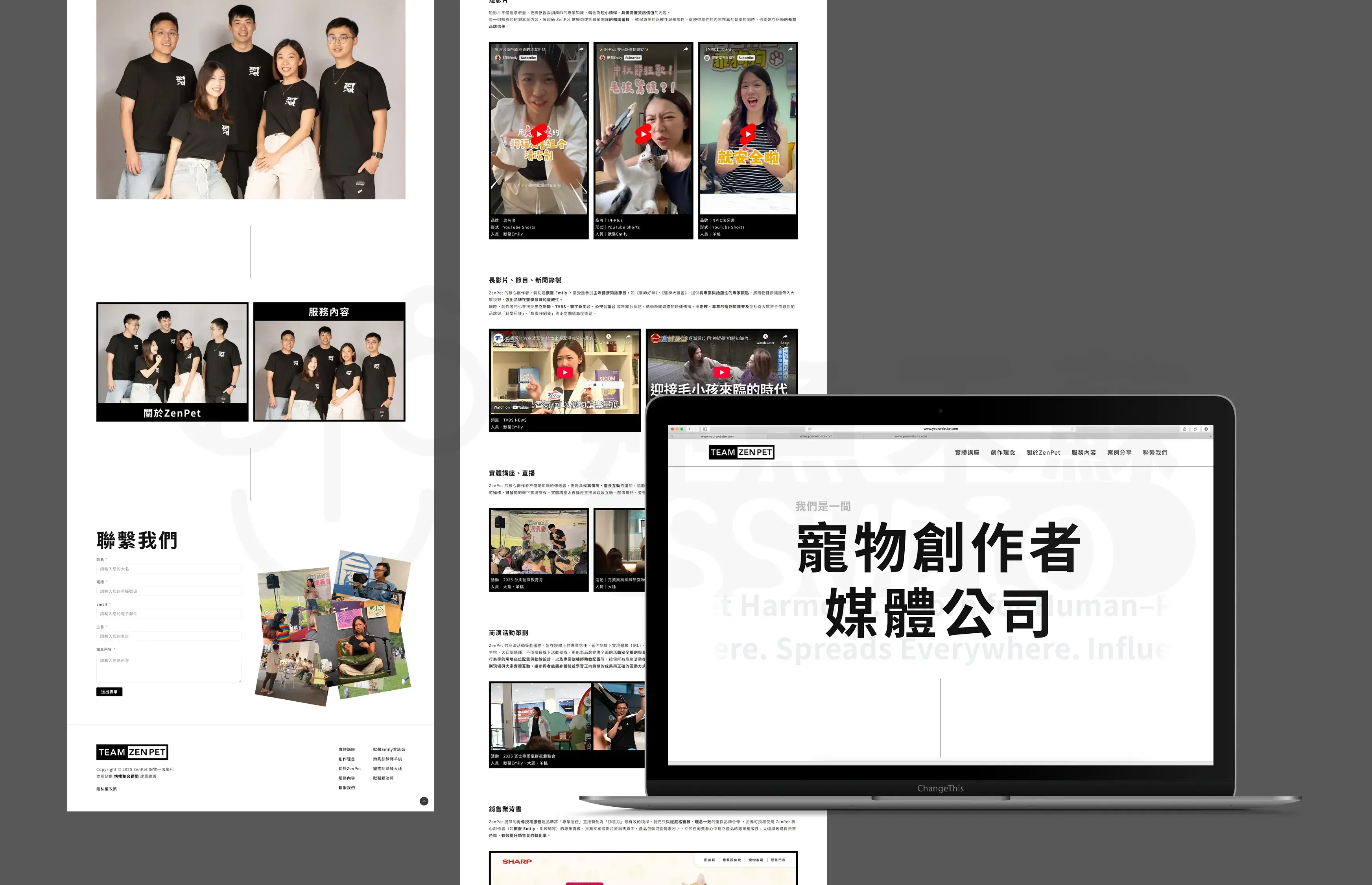This screenshot has width=1372, height=885.
Task: Click the laptop browser back arrow
Action: pyautogui.click(x=690, y=429)
